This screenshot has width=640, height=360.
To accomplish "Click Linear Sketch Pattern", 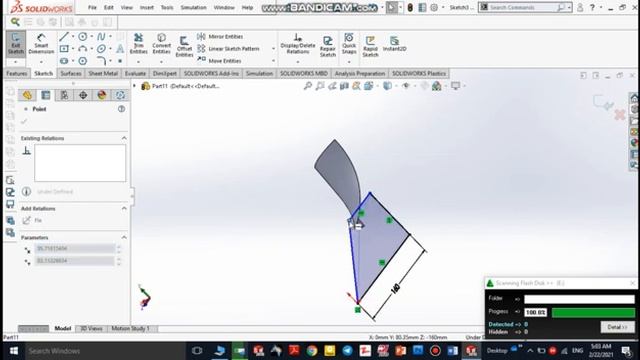I will pos(229,49).
